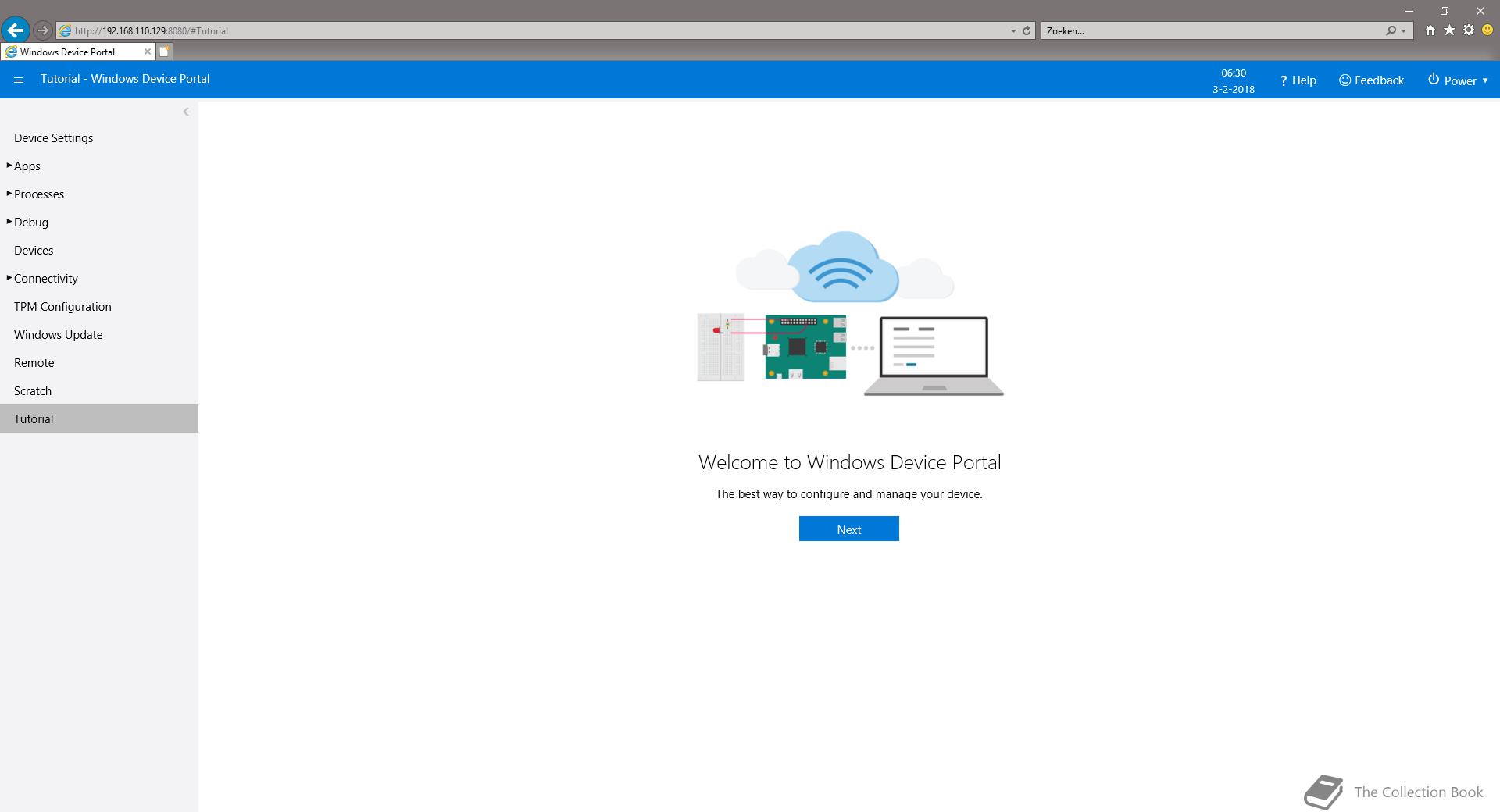Open the Feedback link
Image resolution: width=1500 pixels, height=812 pixels.
click(1371, 80)
